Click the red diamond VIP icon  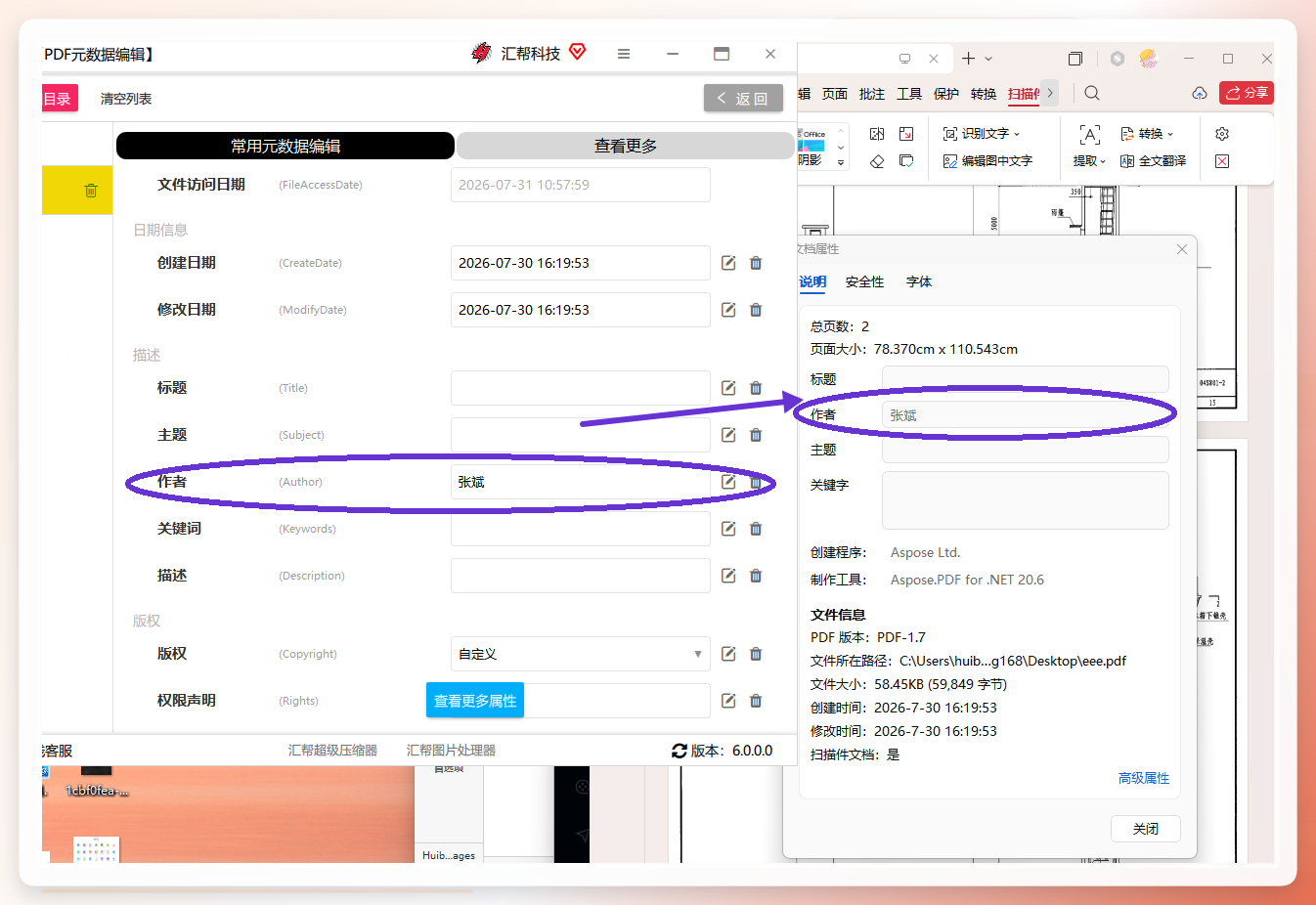(578, 52)
